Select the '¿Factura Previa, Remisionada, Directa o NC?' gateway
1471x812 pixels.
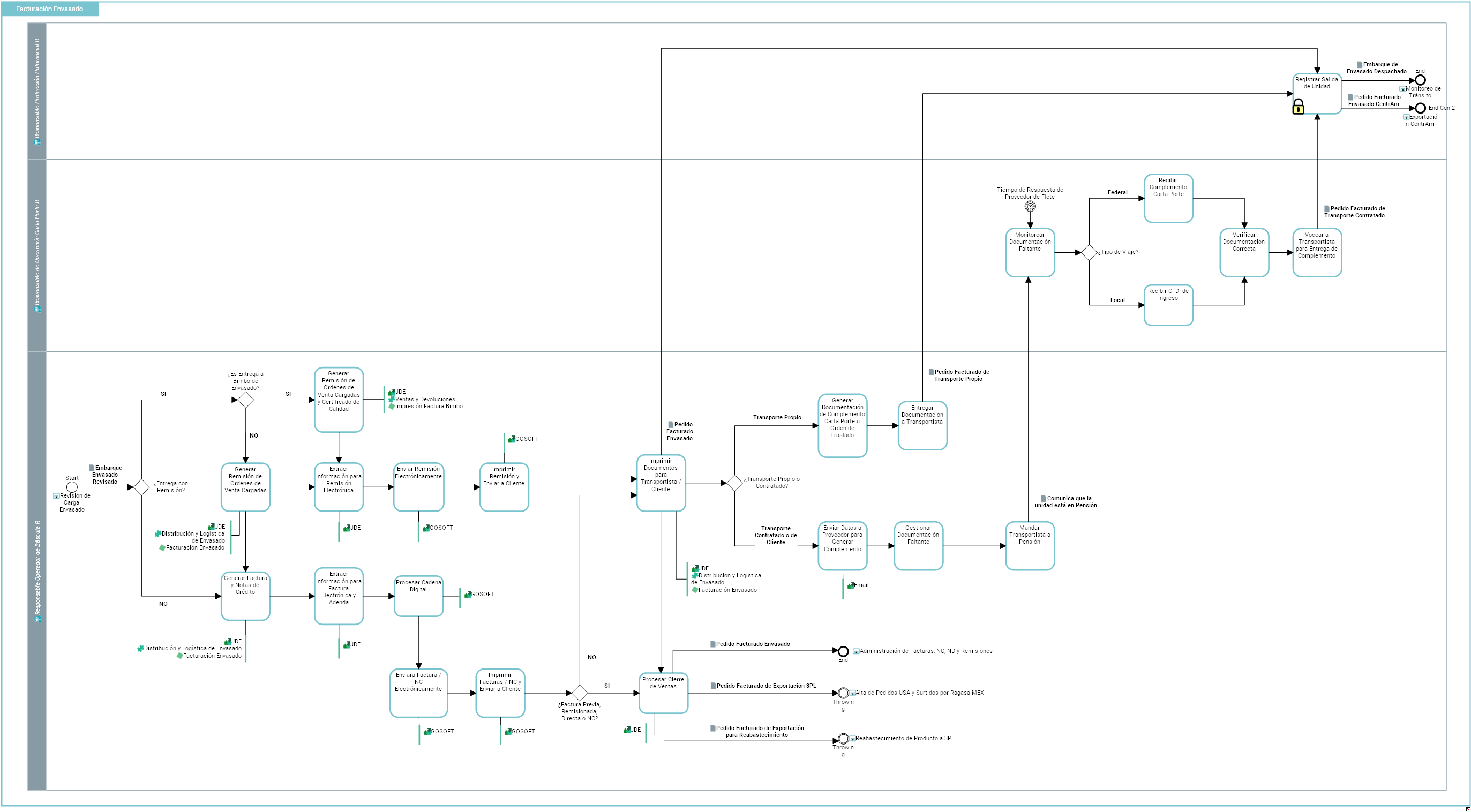pyautogui.click(x=580, y=693)
